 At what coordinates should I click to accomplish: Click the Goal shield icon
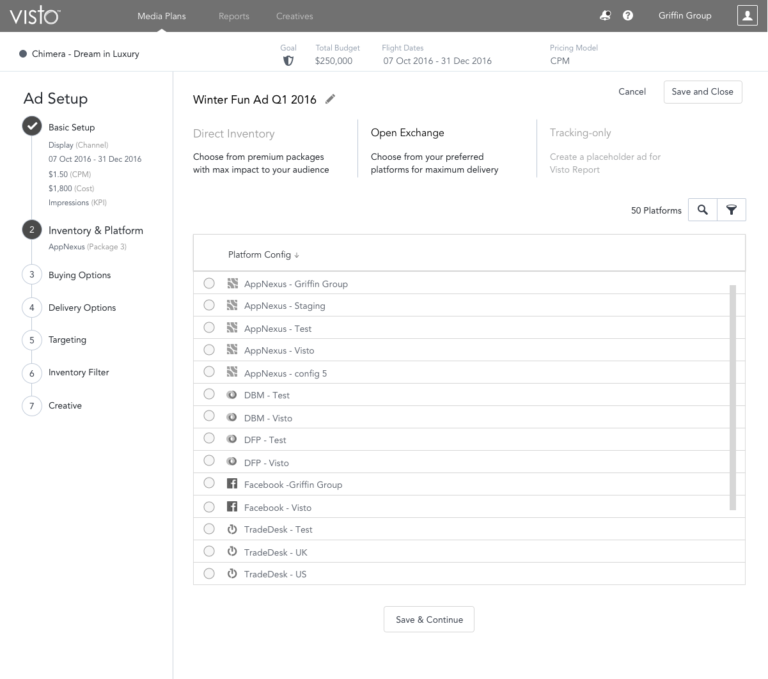click(288, 61)
